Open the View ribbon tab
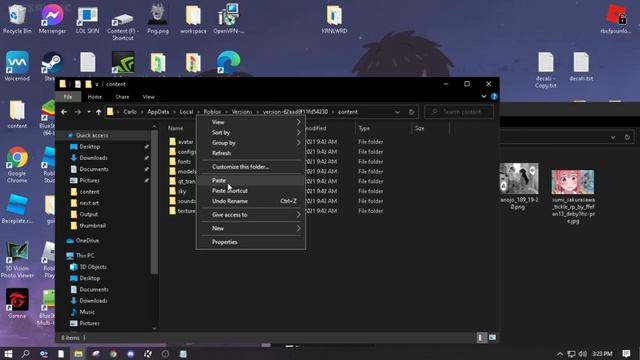 pos(149,97)
